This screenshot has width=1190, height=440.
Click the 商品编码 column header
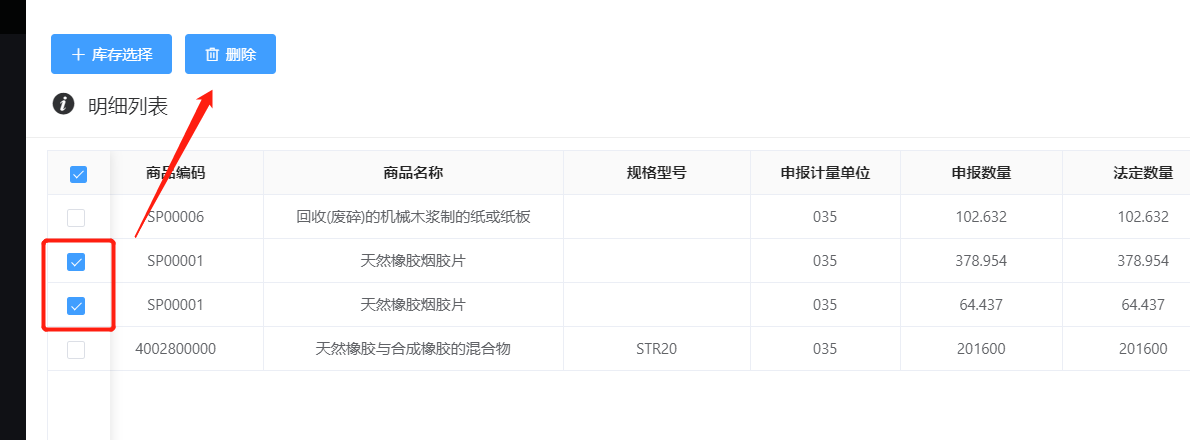176,173
